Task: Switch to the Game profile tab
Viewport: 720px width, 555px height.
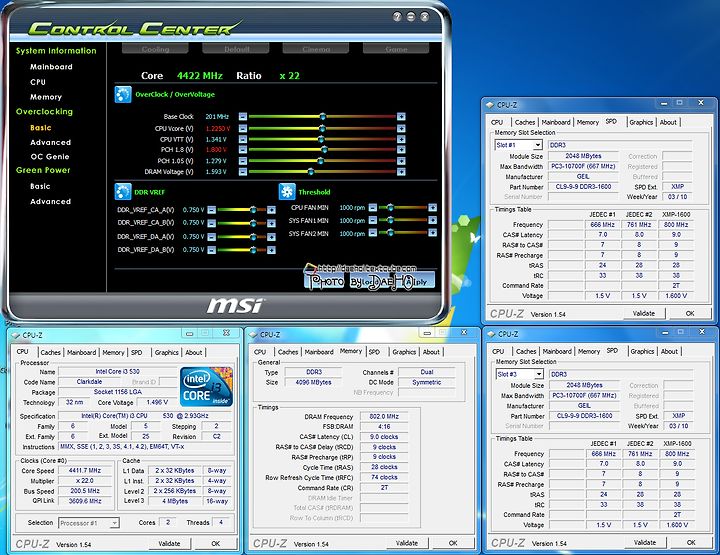Action: coord(396,48)
